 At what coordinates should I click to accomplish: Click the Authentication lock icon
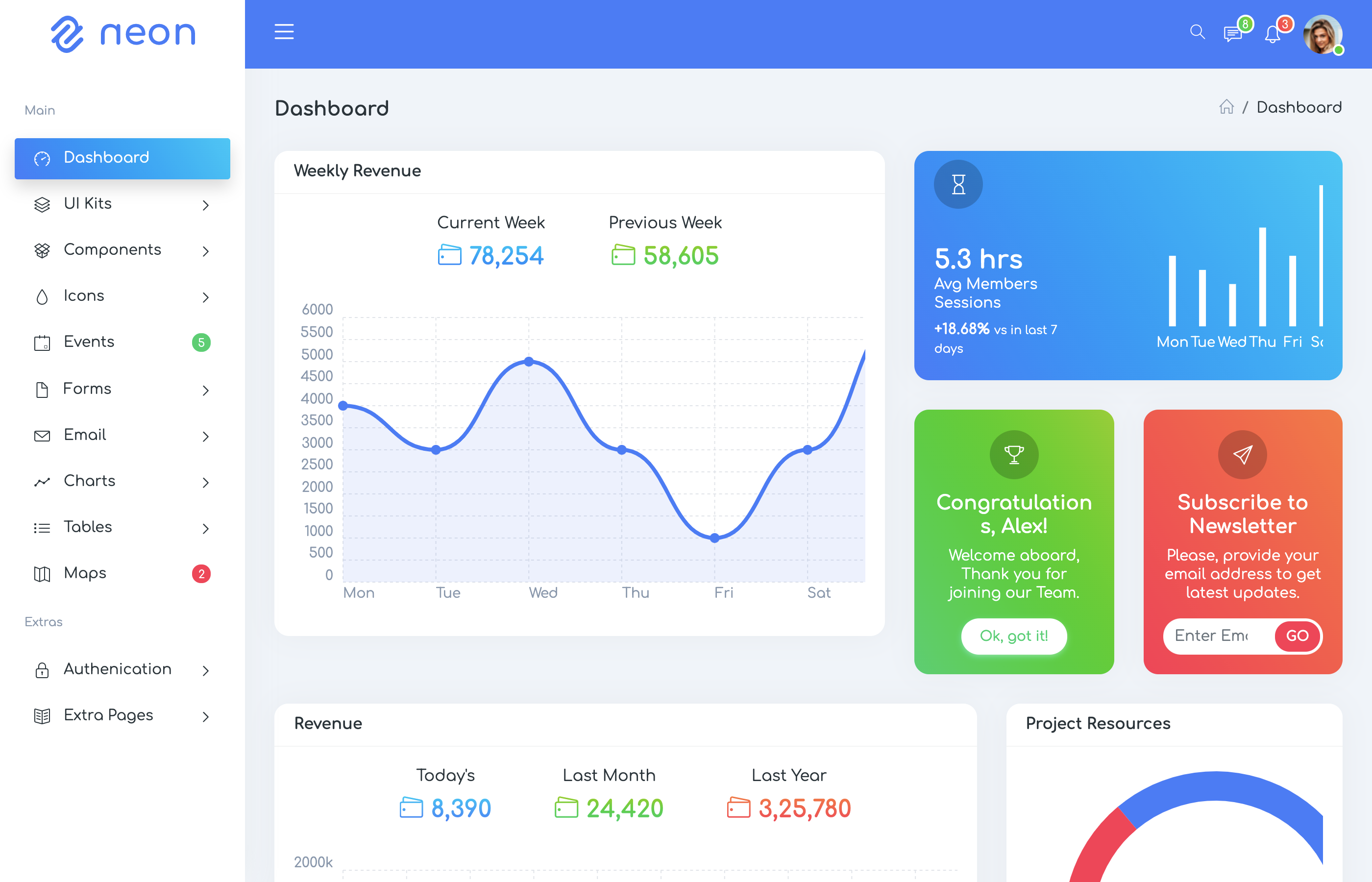[42, 670]
